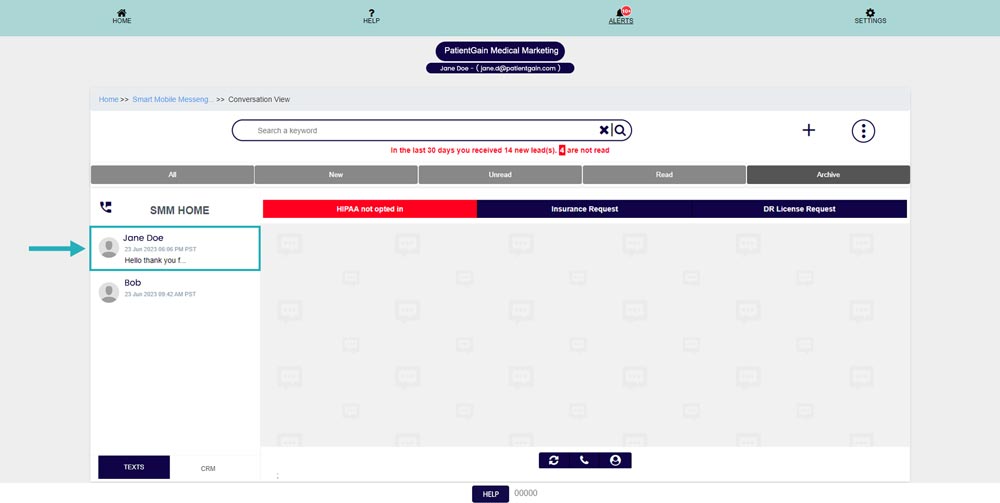Switch to the CRM tab
1000x503 pixels.
tap(208, 468)
